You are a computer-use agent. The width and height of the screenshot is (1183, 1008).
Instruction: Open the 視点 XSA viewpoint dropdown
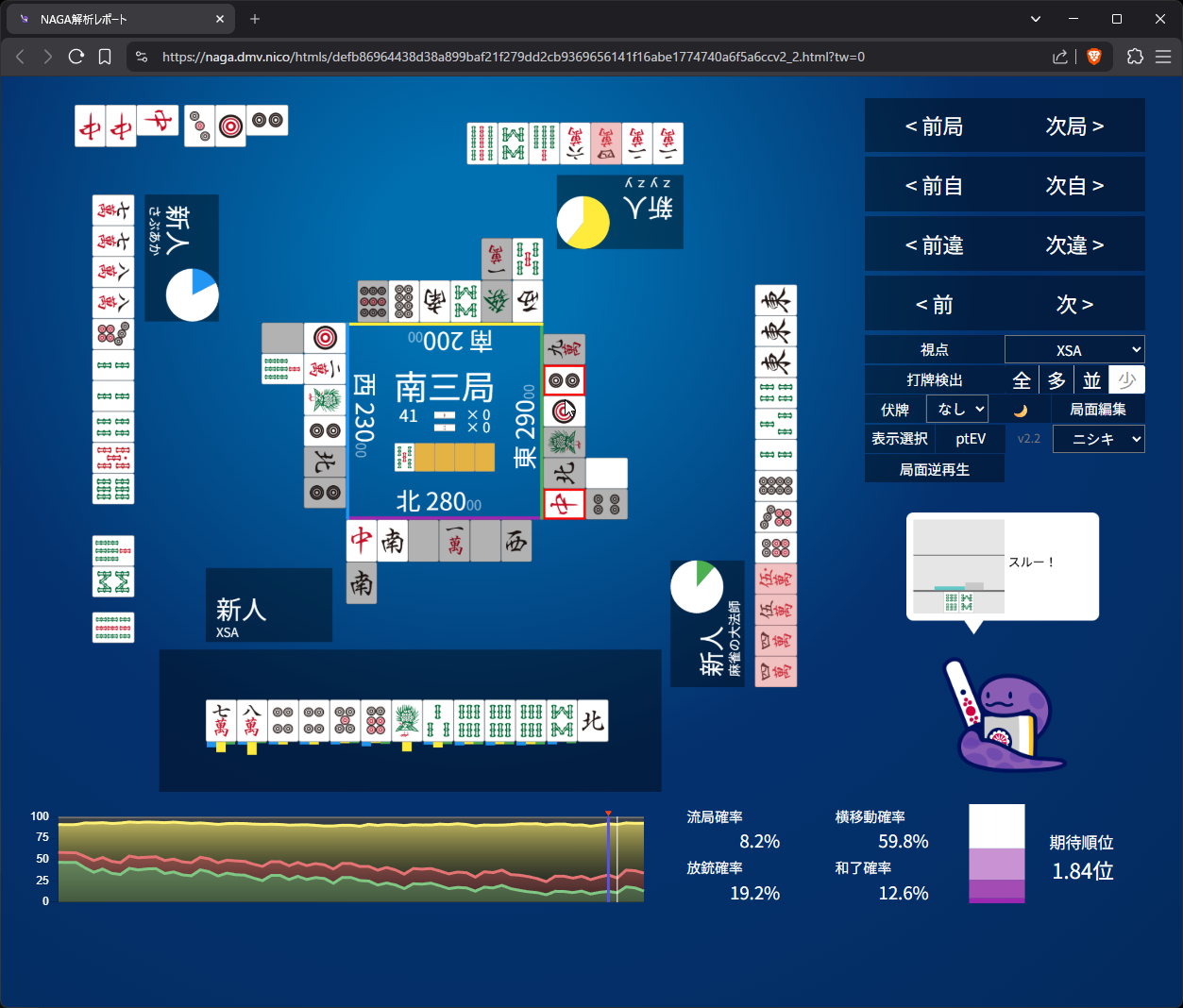pos(1074,350)
